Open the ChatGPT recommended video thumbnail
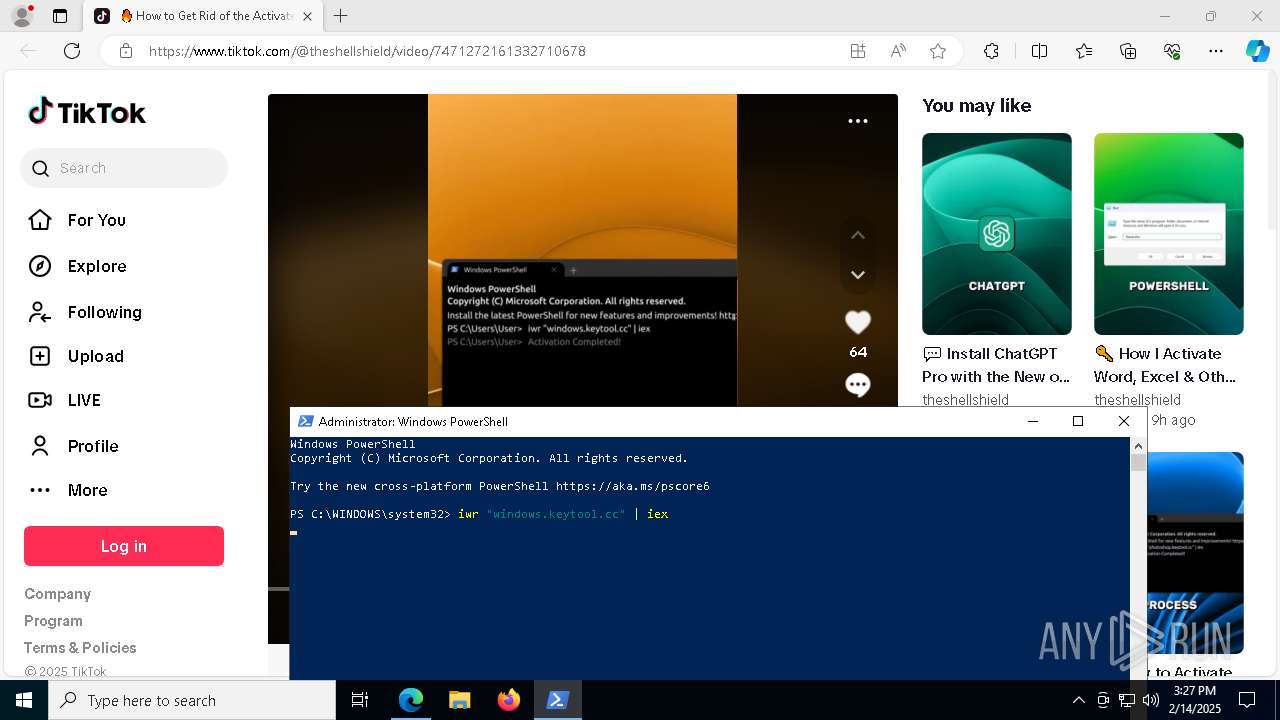Image resolution: width=1280 pixels, height=720 pixels. pyautogui.click(x=997, y=234)
